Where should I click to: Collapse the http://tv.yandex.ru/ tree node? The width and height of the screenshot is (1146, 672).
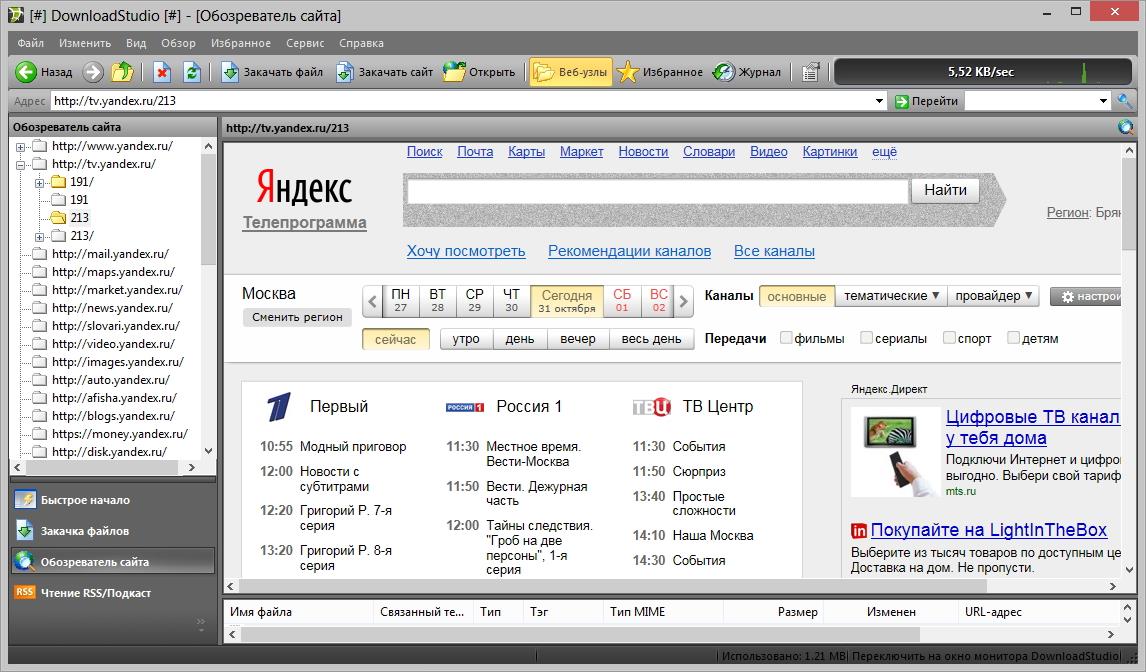click(x=20, y=164)
